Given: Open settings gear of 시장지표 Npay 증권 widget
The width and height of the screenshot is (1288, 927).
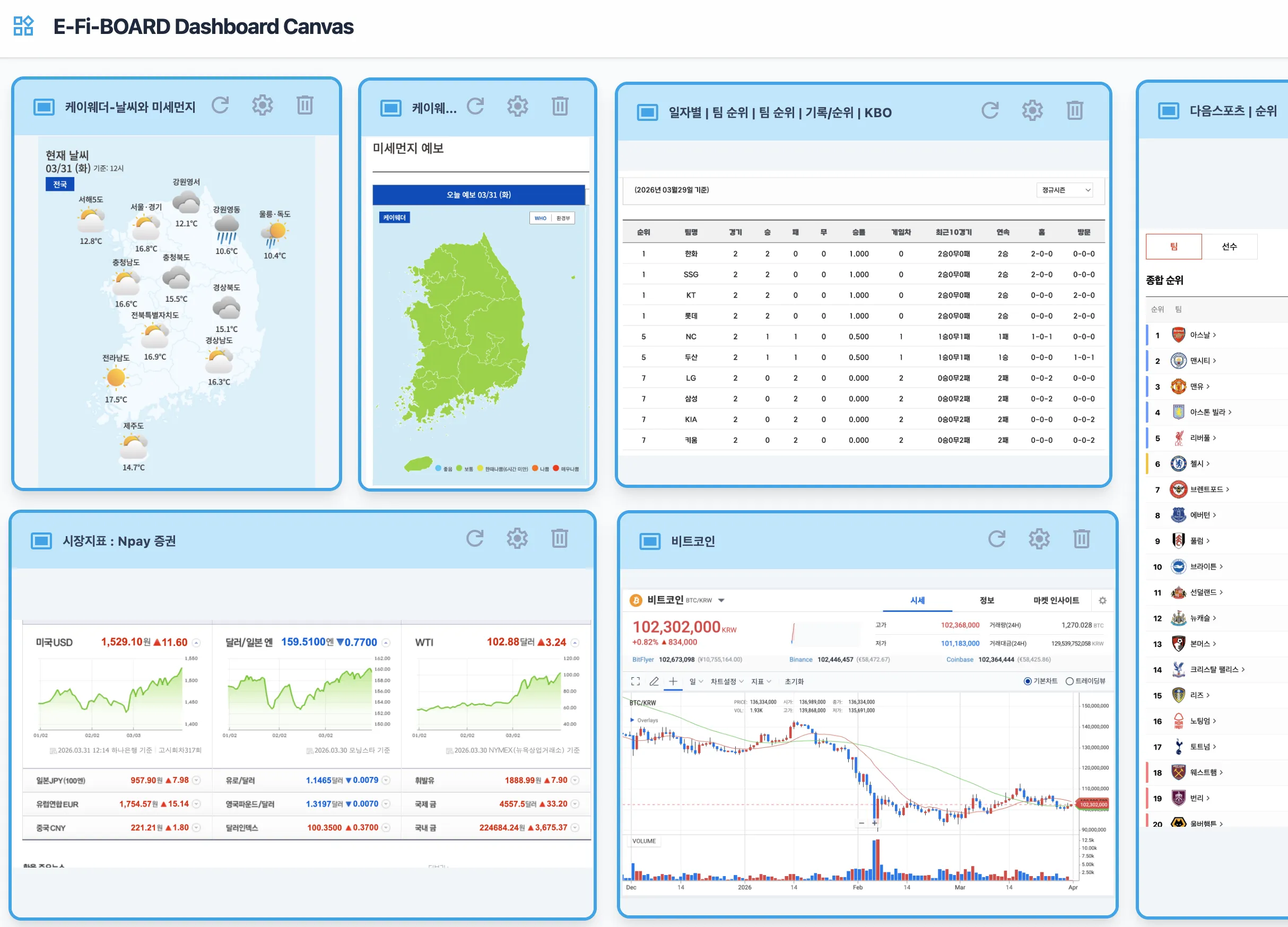Looking at the screenshot, I should click(517, 538).
